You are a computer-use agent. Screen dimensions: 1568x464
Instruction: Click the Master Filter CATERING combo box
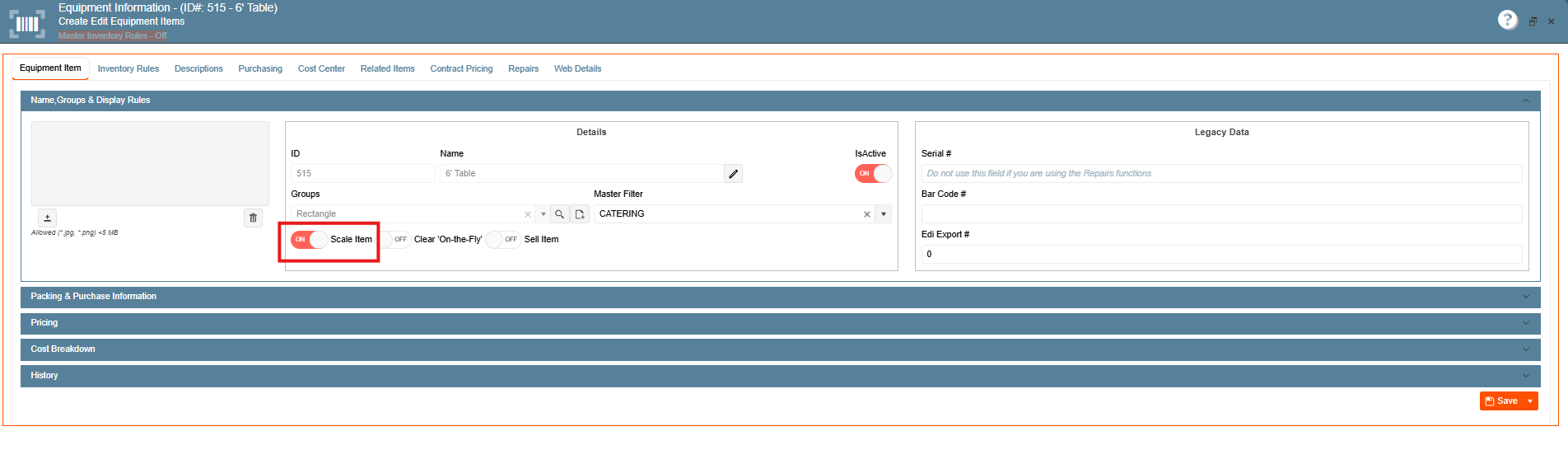click(x=742, y=213)
